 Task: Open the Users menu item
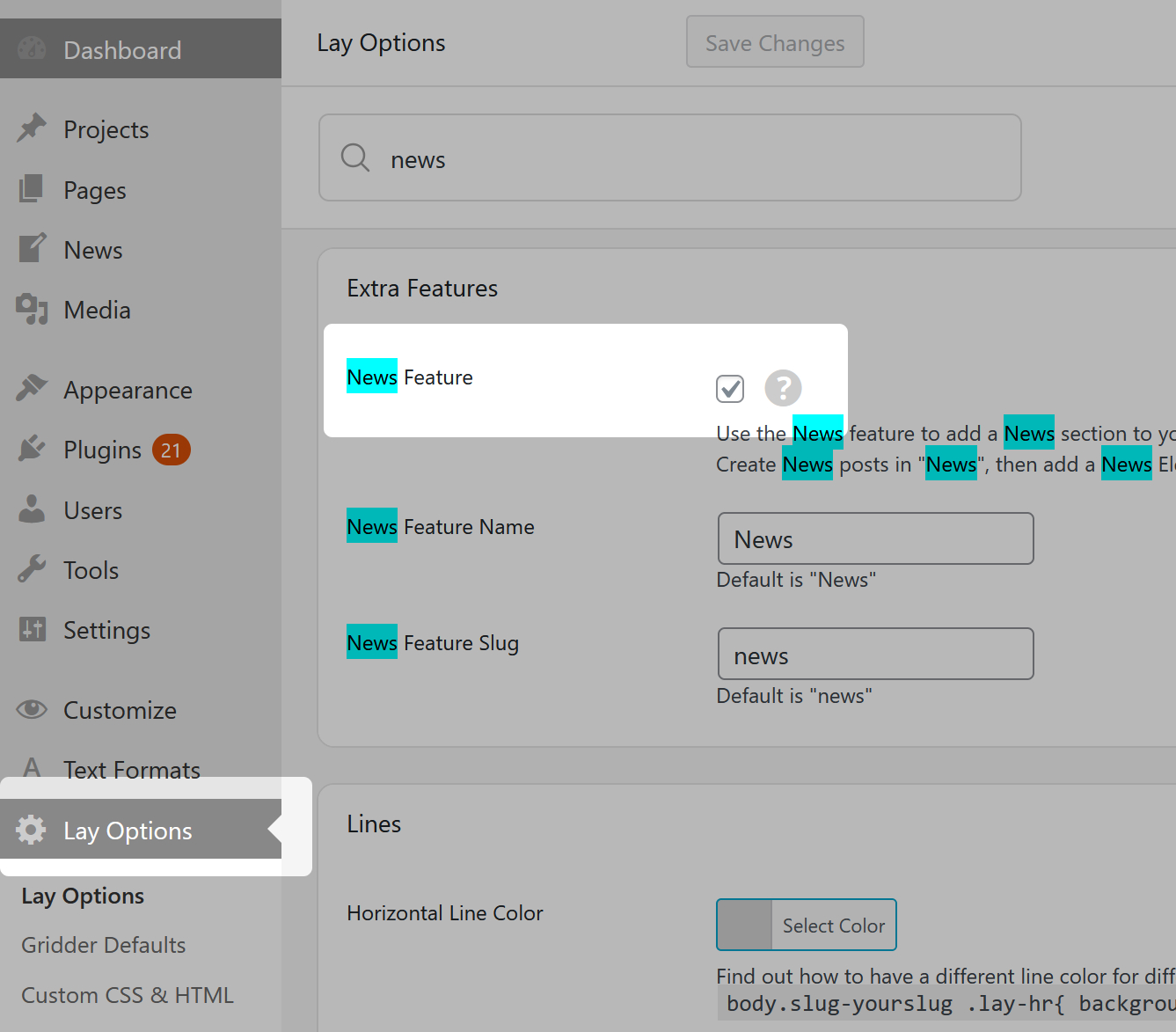[92, 510]
